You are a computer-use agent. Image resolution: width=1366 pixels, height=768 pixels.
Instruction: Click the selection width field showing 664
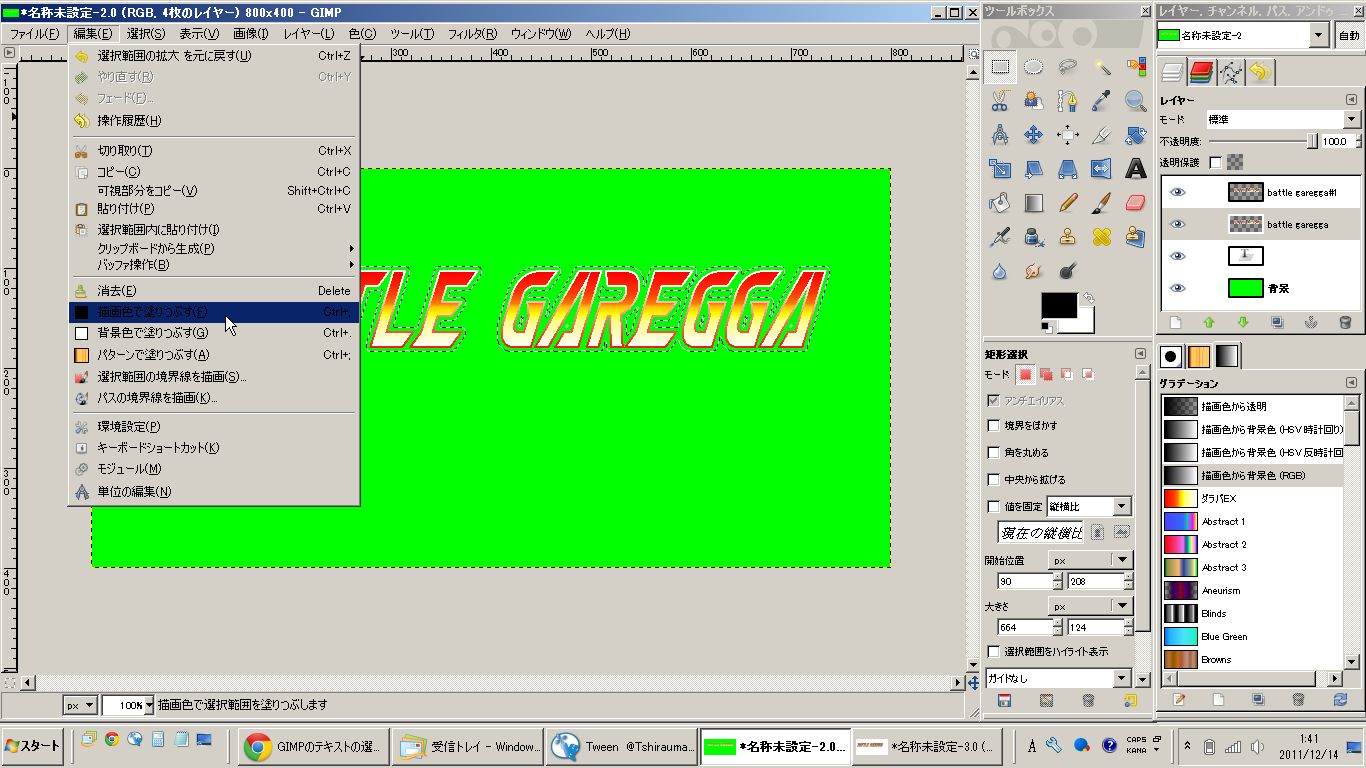click(1024, 627)
